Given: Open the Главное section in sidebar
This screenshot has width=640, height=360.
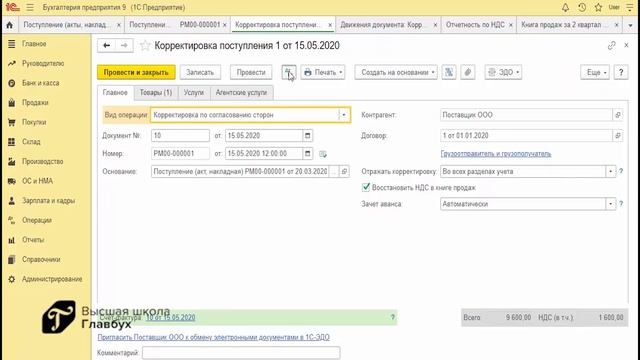Looking at the screenshot, I should click(34, 44).
